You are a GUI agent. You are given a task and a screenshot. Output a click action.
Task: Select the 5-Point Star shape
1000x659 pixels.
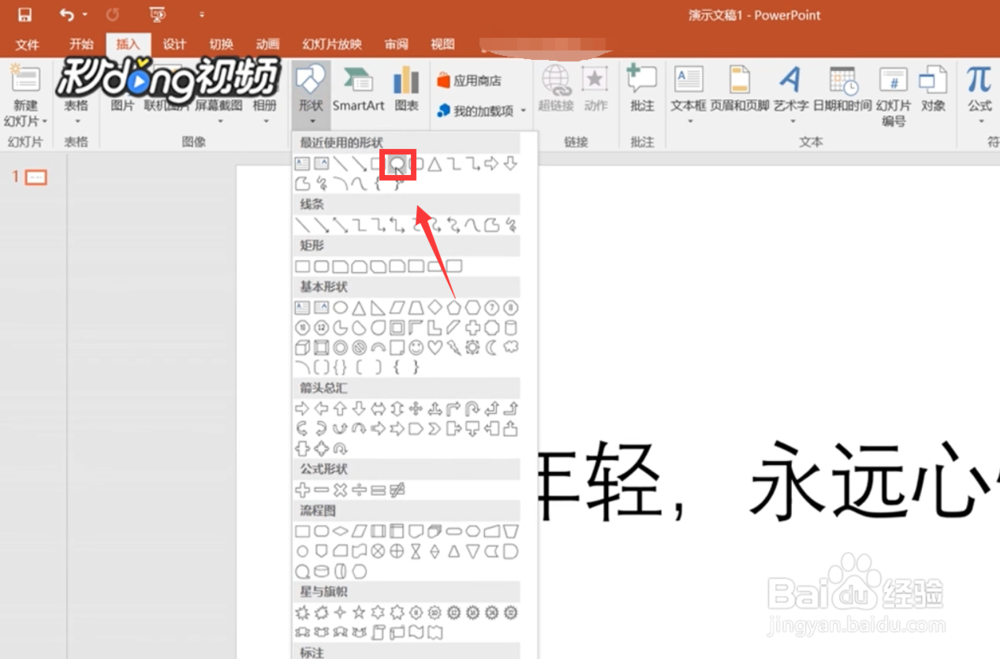(359, 613)
